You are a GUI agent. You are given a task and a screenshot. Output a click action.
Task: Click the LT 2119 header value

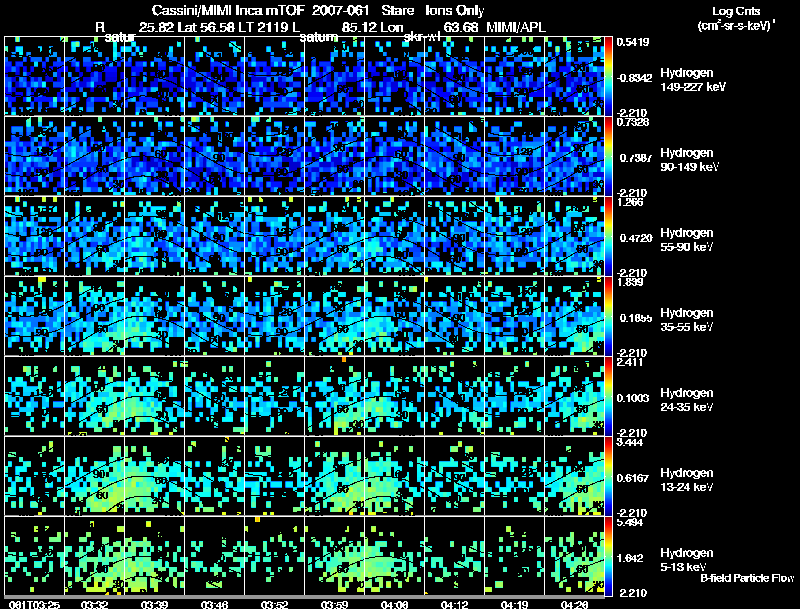[262, 27]
